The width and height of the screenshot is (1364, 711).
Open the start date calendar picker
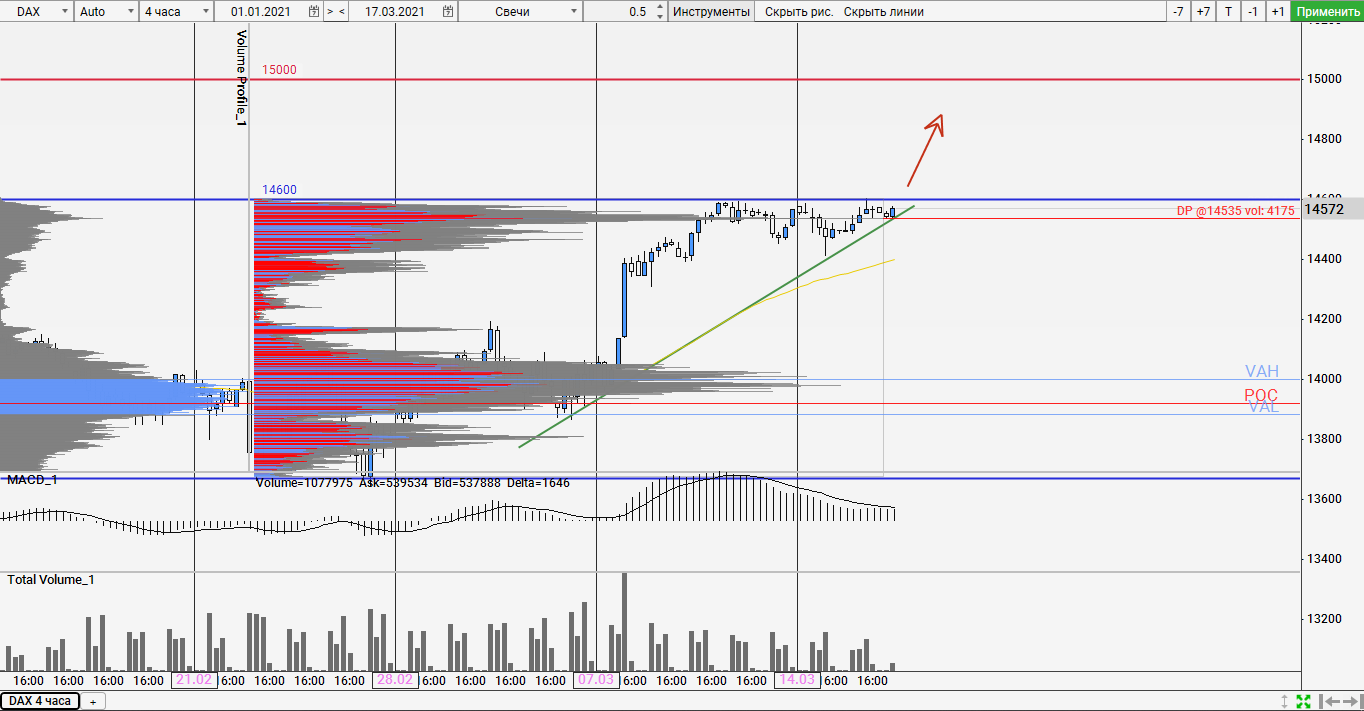314,12
